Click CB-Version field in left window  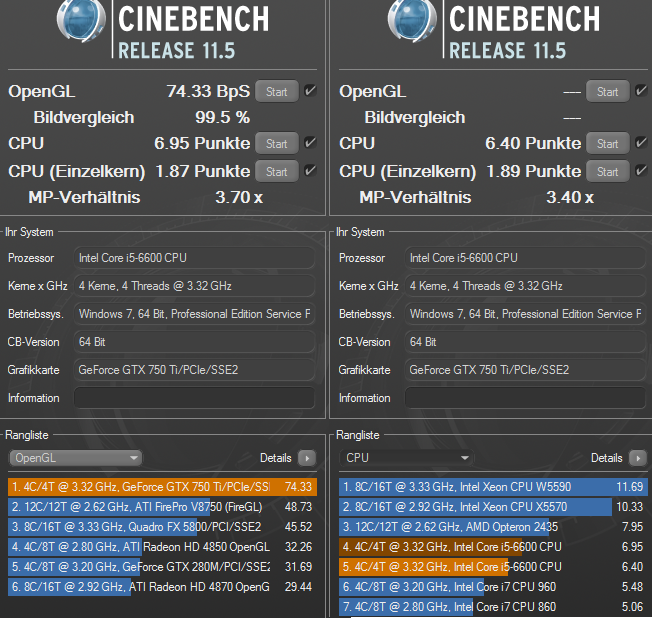(194, 342)
